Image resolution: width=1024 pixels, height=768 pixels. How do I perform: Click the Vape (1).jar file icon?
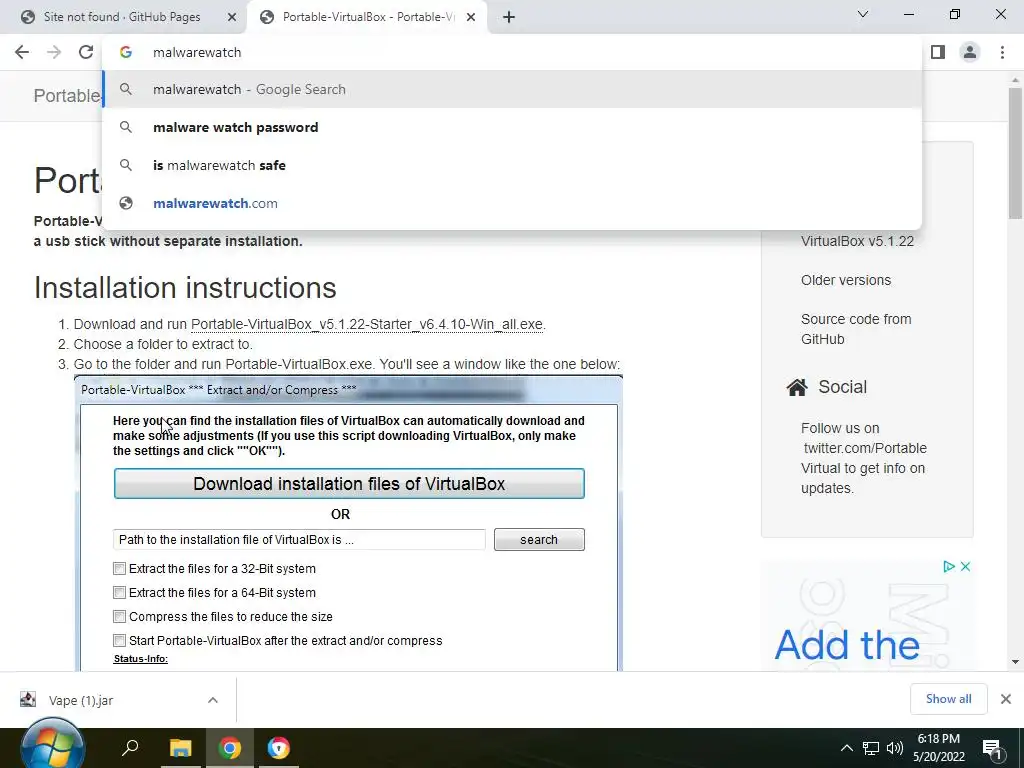28,700
